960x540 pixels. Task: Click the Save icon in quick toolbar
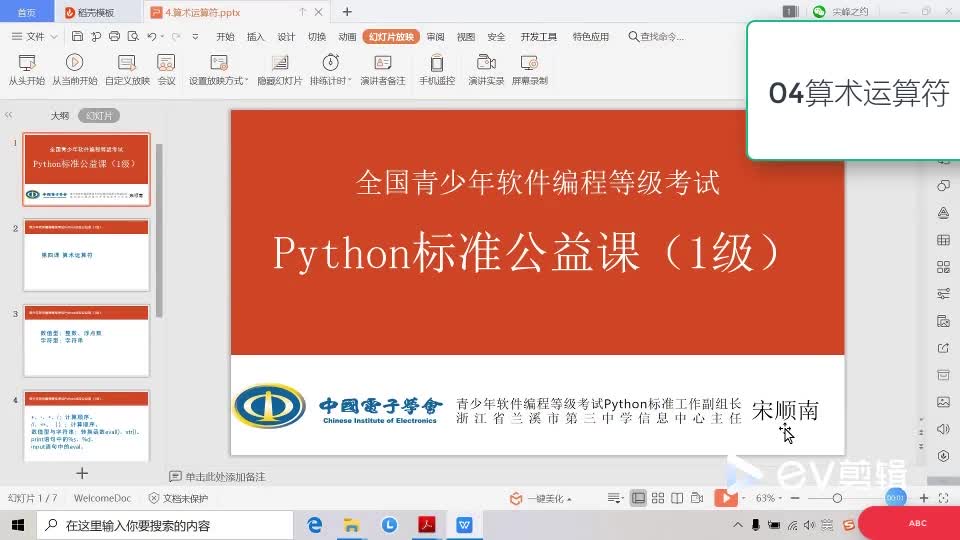[77, 37]
